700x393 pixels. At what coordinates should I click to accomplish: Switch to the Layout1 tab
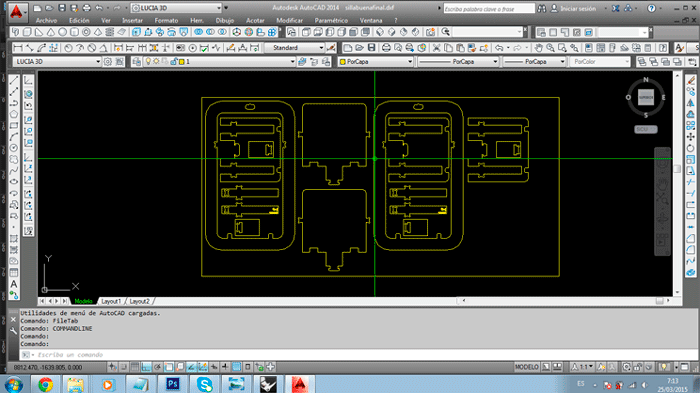pos(111,301)
